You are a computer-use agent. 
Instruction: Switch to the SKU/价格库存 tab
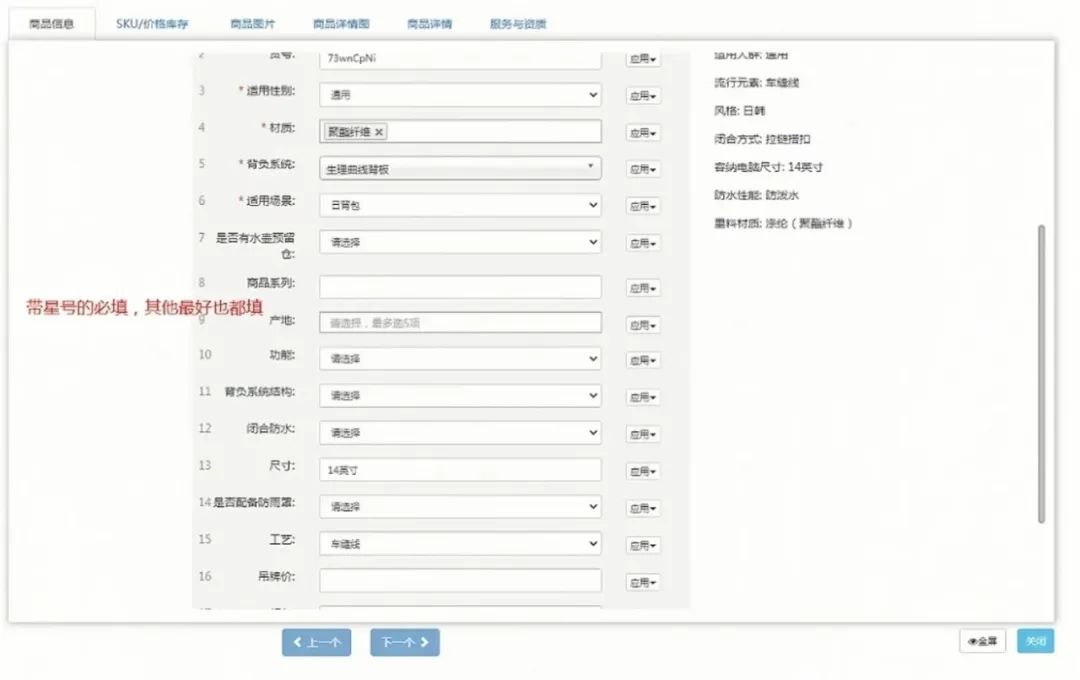pos(151,23)
